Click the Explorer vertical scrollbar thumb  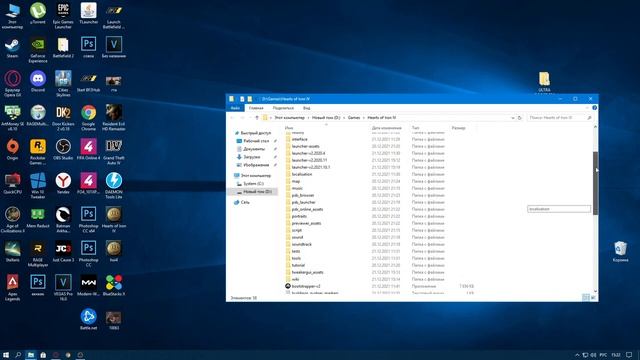[x=595, y=183]
